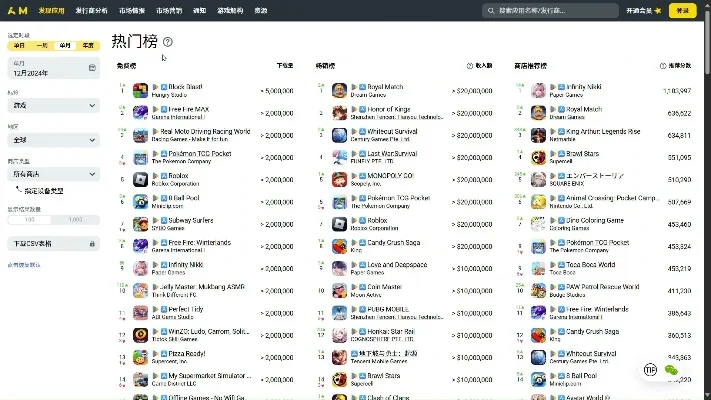Open the 游戏 category dropdown
Viewport: 711px width, 400px height.
[54, 106]
